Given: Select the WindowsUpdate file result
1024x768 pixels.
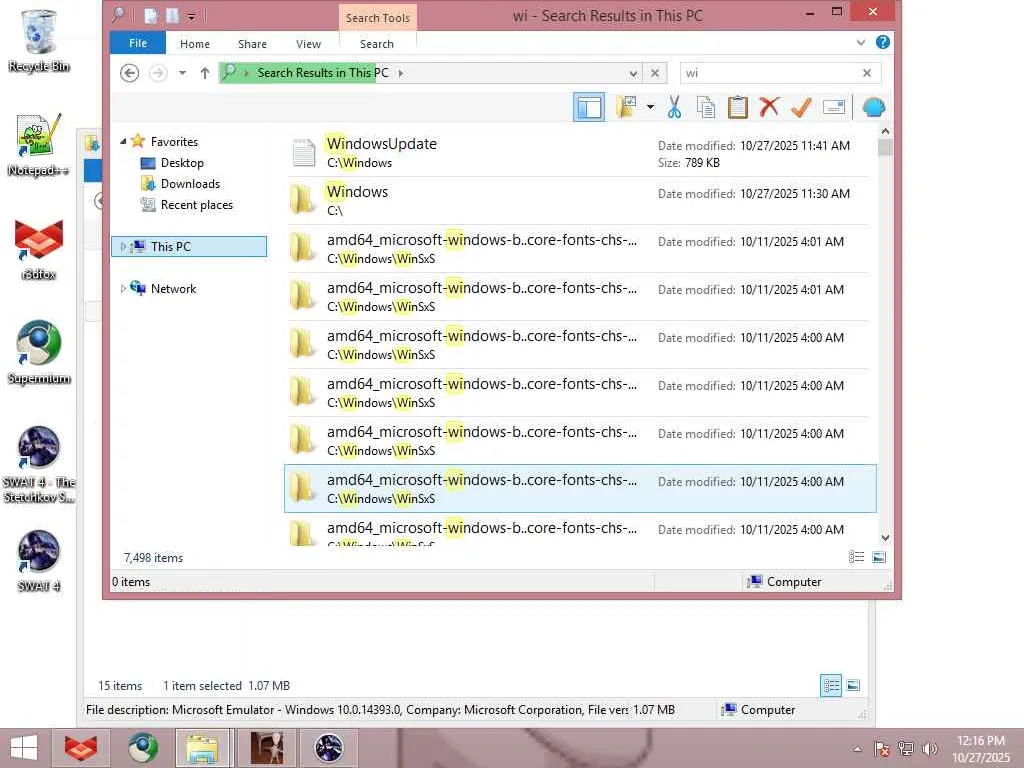Looking at the screenshot, I should tap(580, 153).
